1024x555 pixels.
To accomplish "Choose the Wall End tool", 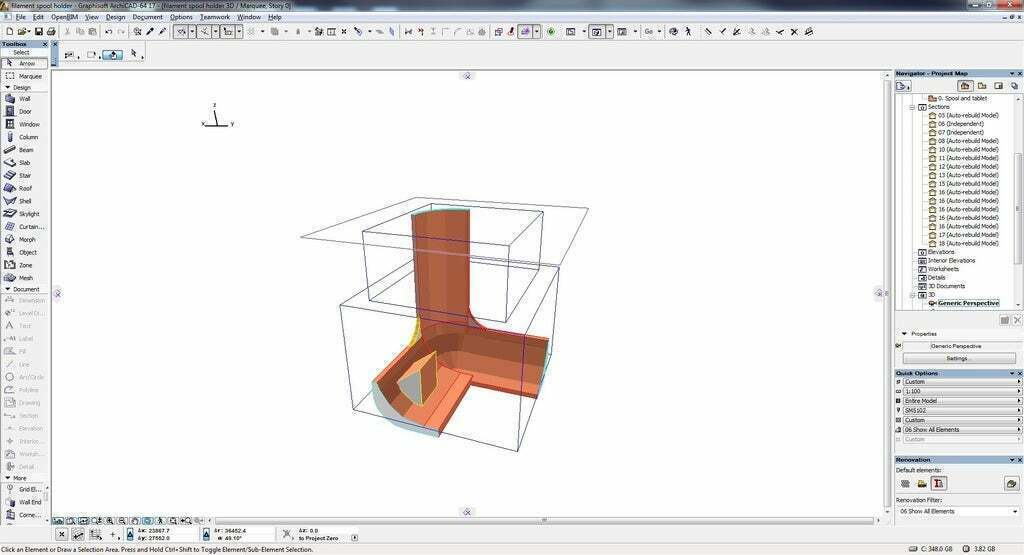I will (23, 502).
